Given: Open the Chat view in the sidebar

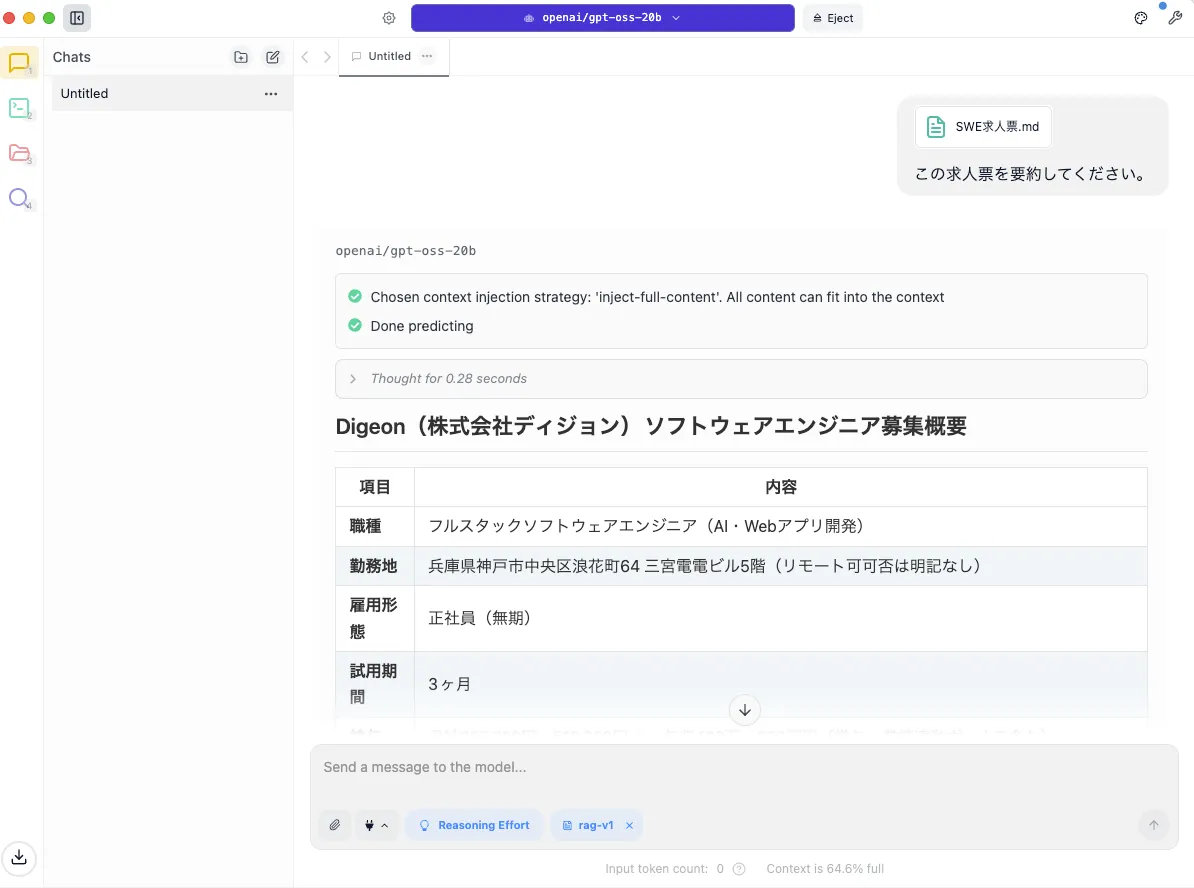Looking at the screenshot, I should (x=19, y=63).
